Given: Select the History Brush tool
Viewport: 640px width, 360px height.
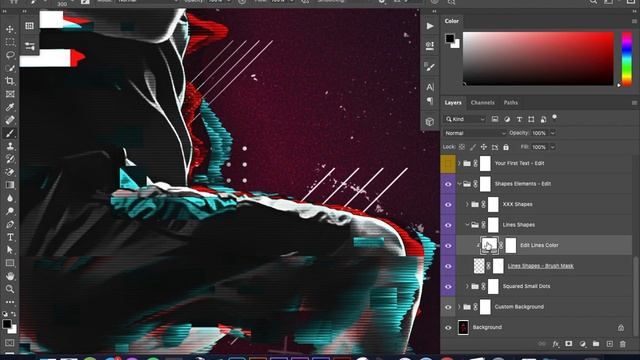Looking at the screenshot, I should [x=10, y=159].
